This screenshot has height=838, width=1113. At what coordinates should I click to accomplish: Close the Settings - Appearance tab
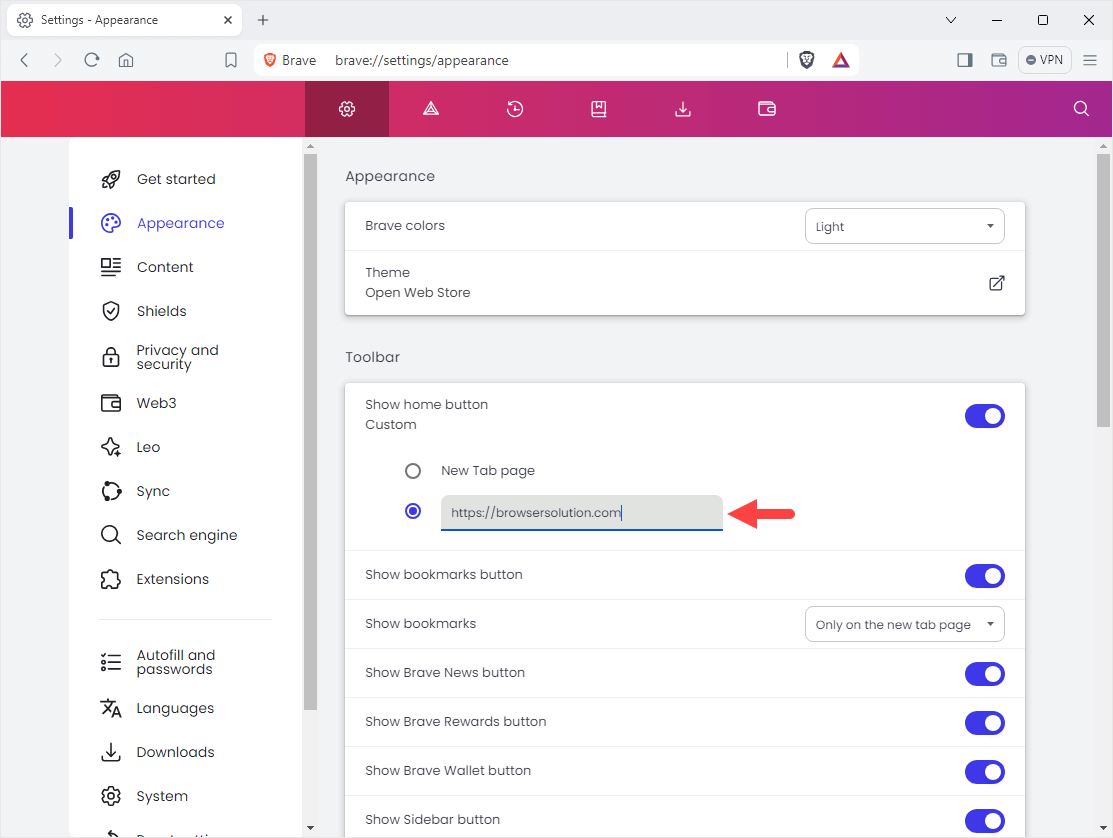pyautogui.click(x=228, y=20)
